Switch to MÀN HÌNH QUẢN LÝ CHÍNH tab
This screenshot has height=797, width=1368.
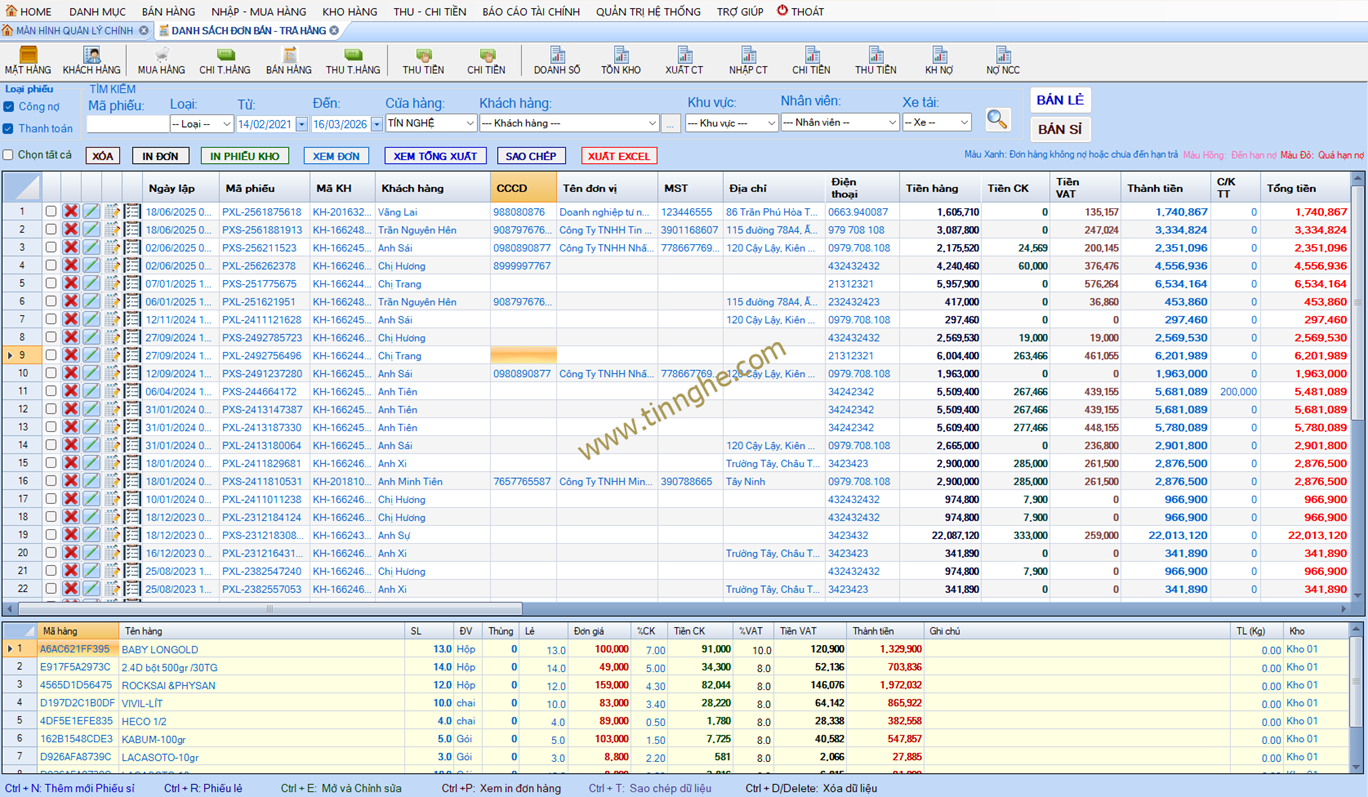68,31
